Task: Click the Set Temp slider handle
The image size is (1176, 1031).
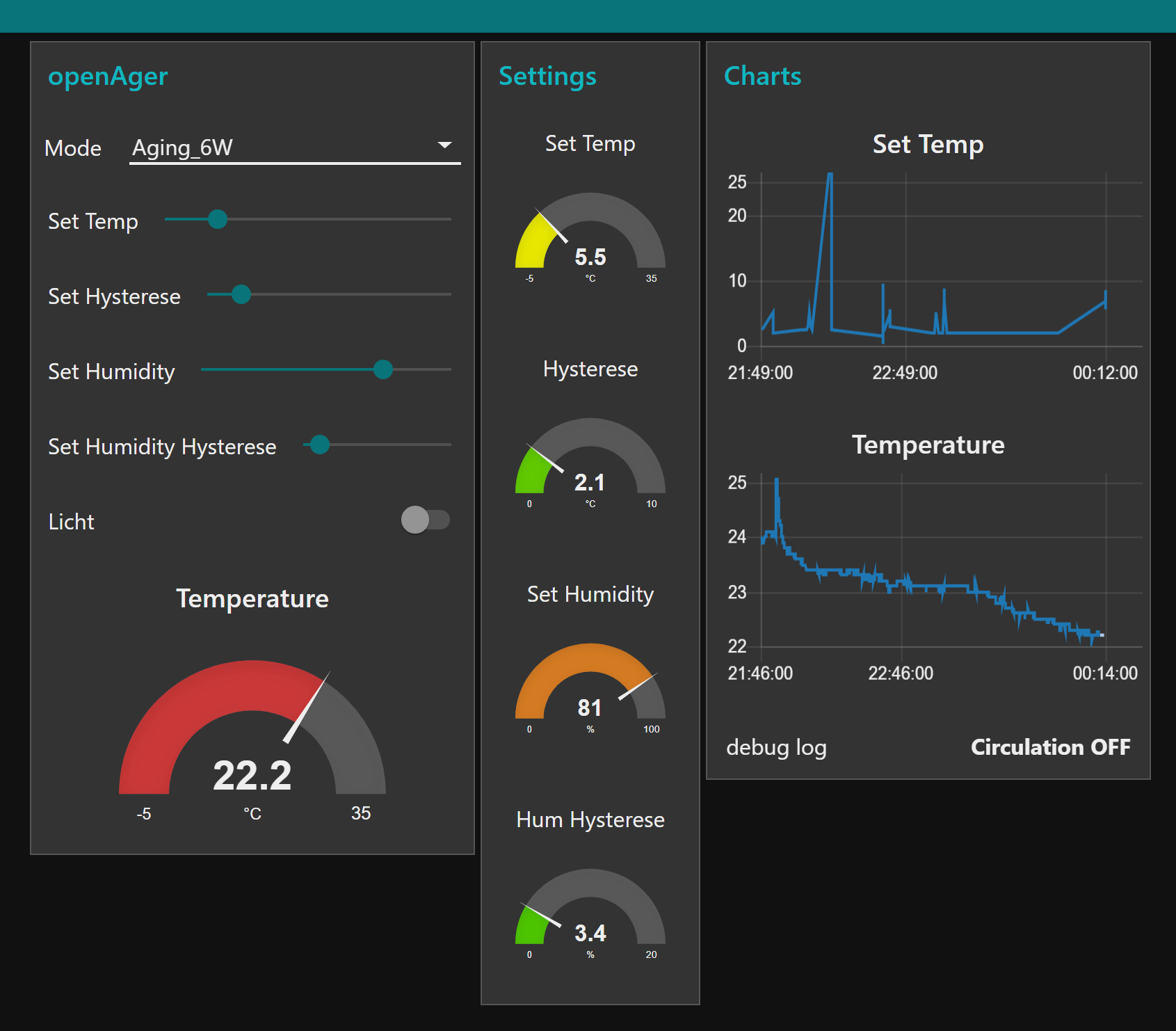Action: 218,219
